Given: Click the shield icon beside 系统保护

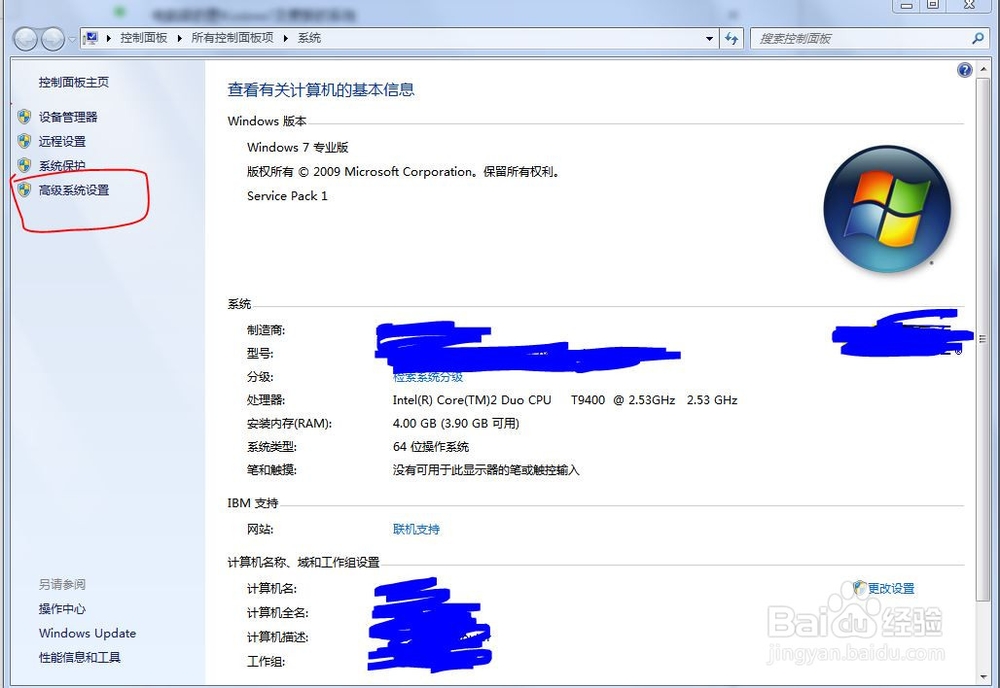Looking at the screenshot, I should pos(24,165).
